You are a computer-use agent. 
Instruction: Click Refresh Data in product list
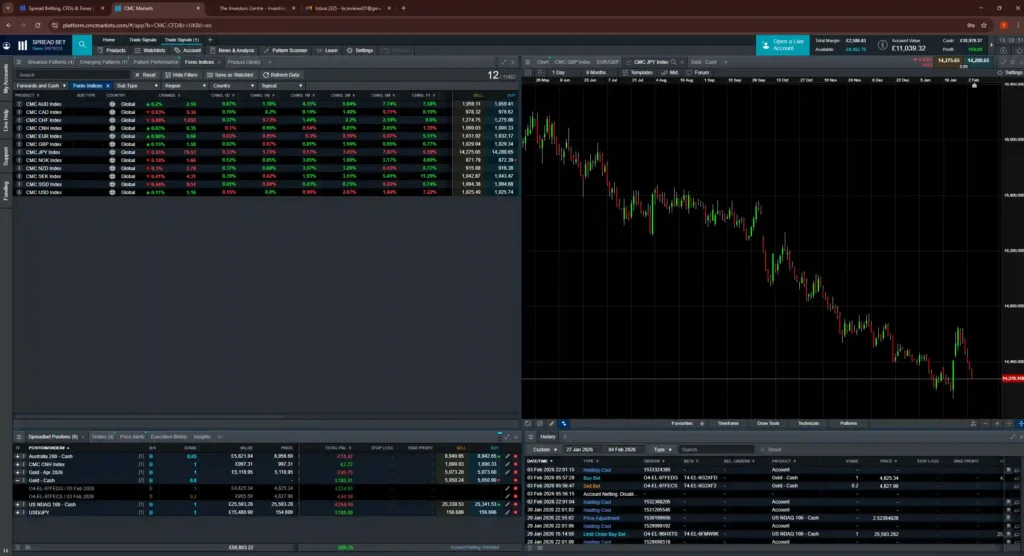click(281, 74)
